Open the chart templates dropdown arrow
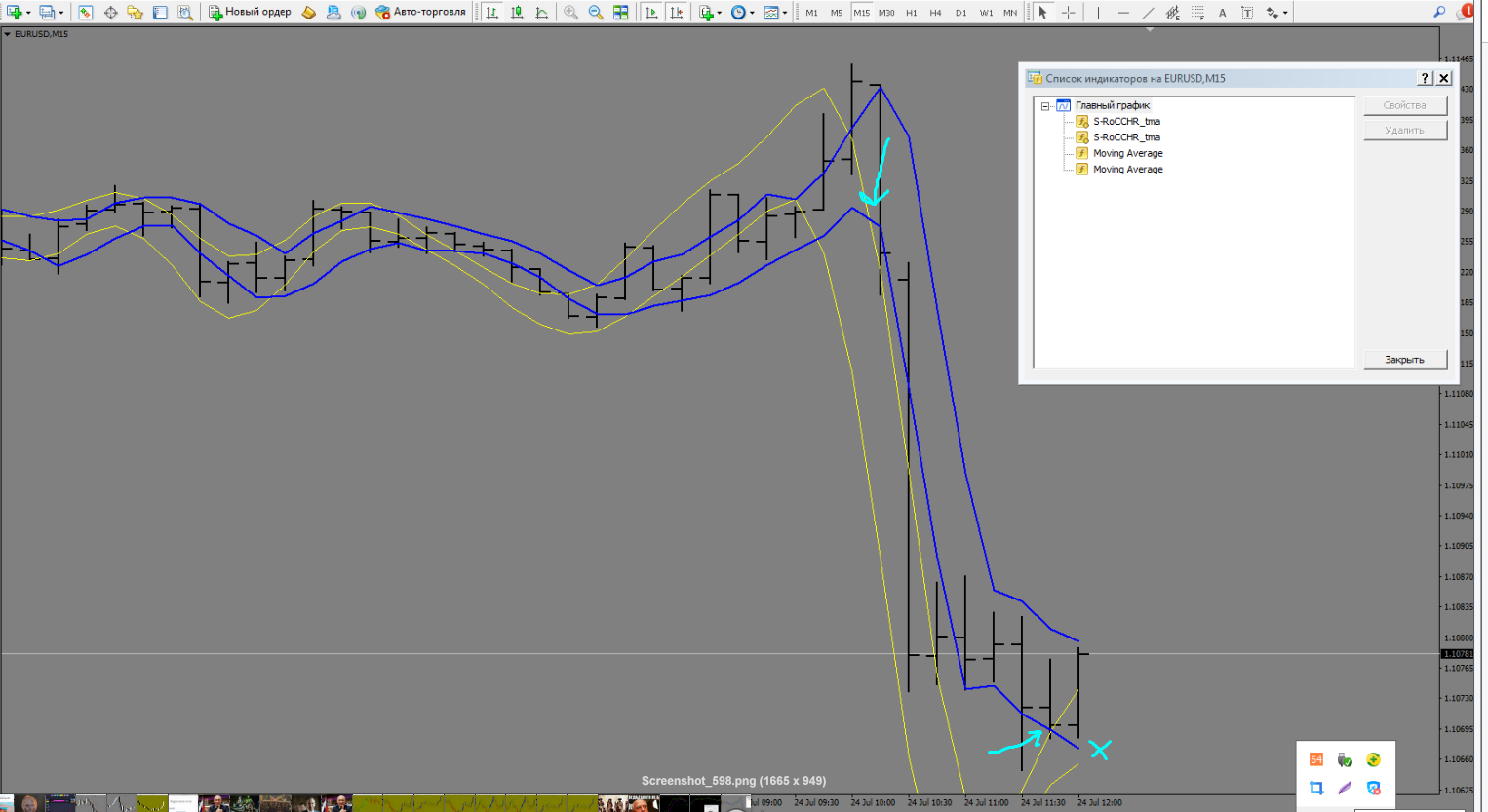 coord(784,13)
